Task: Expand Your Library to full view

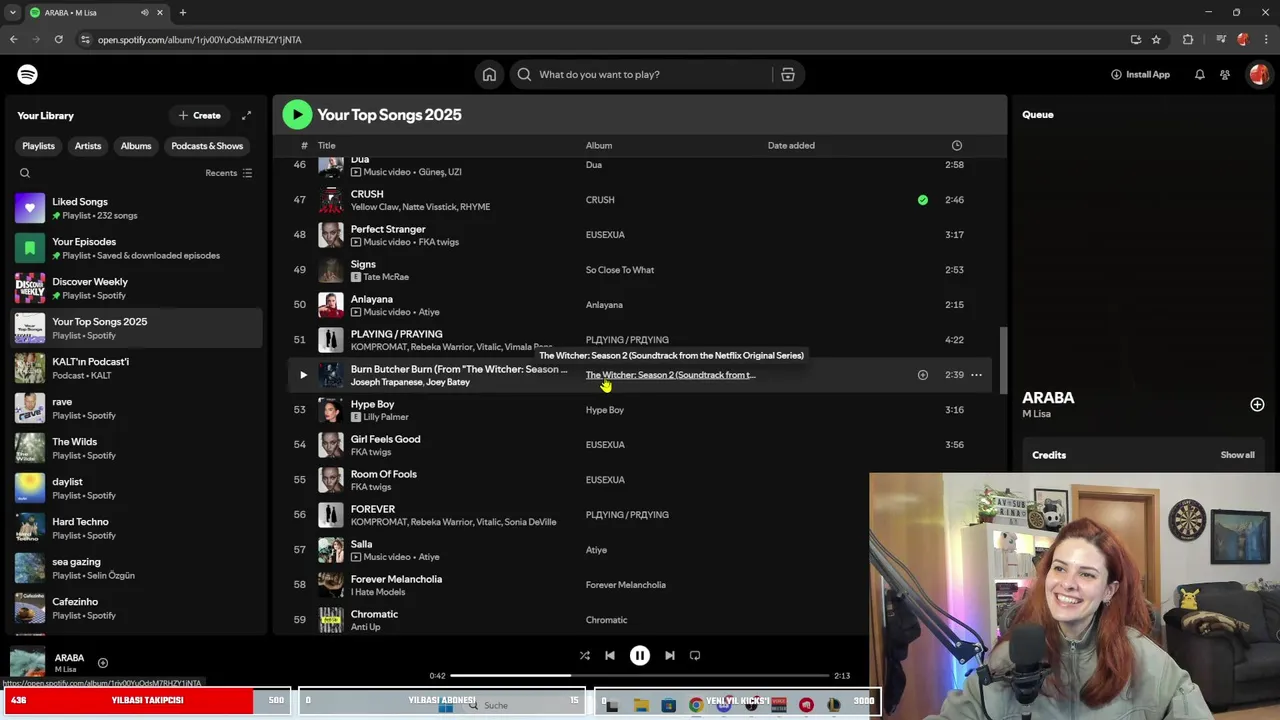Action: [246, 115]
